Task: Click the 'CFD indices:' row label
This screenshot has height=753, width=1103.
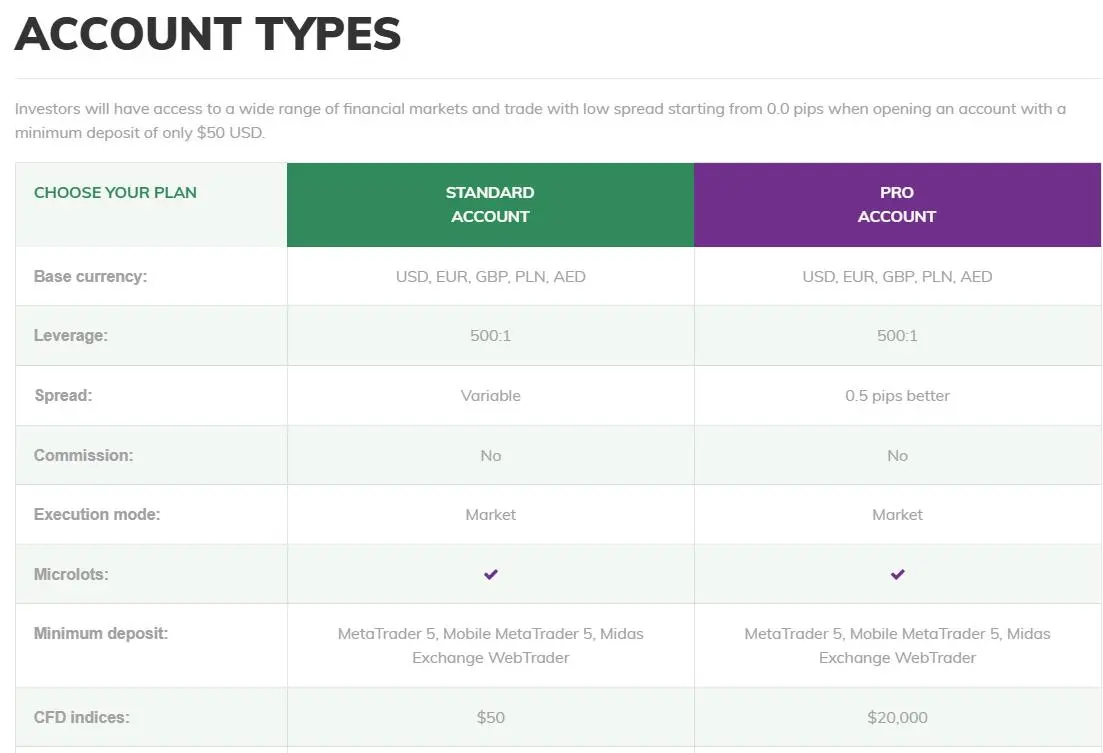Action: point(82,717)
